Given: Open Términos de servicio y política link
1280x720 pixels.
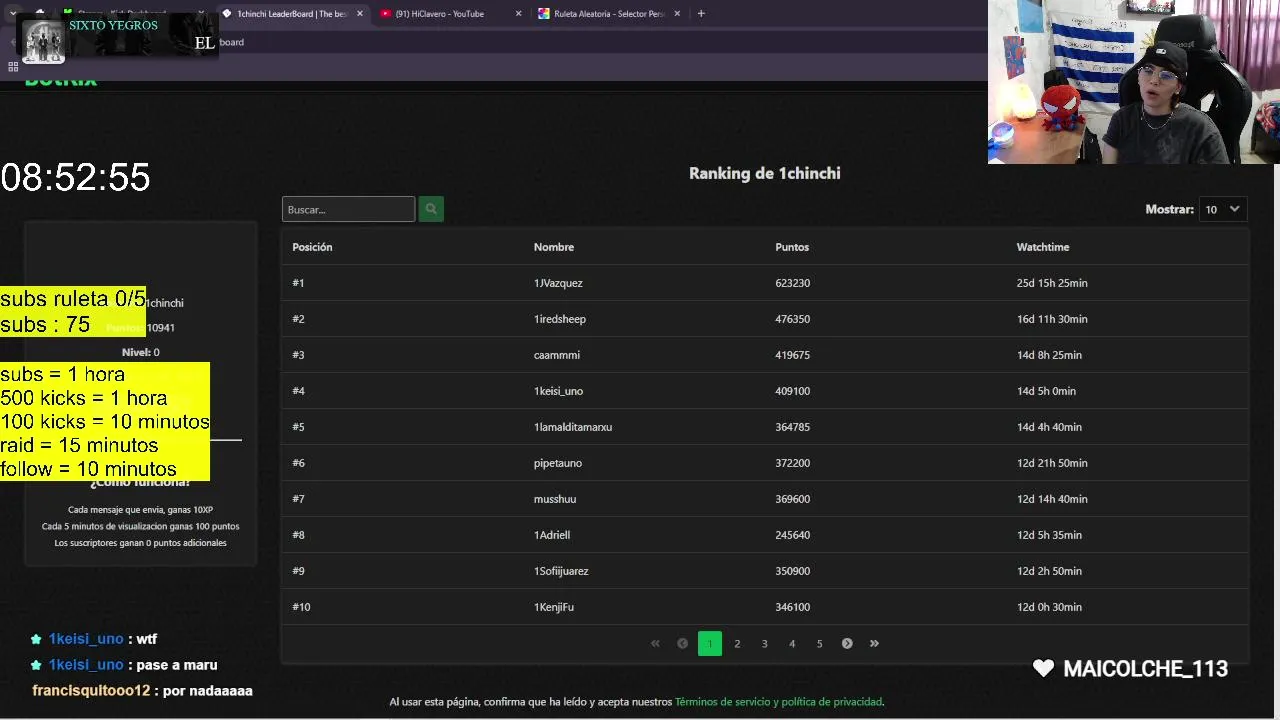Looking at the screenshot, I should tap(778, 702).
